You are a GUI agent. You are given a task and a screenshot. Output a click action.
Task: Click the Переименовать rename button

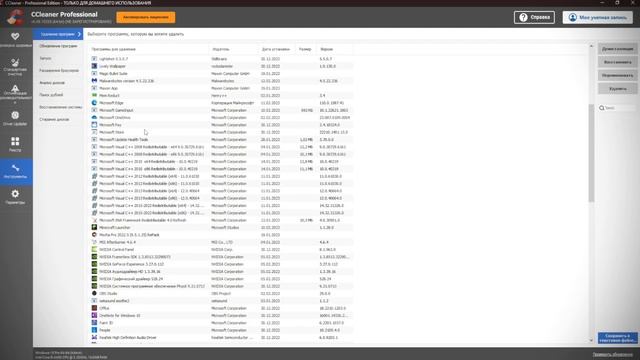(618, 76)
